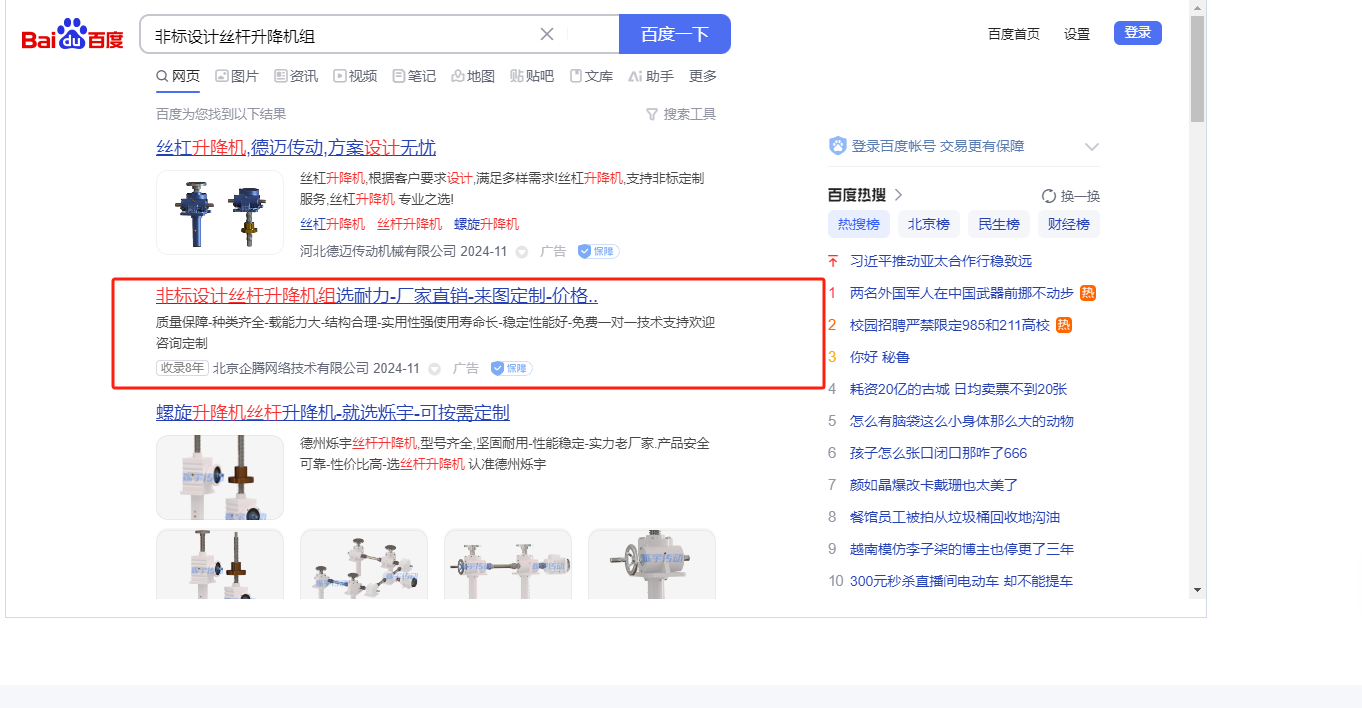This screenshot has width=1362, height=708.
Task: Select the 财经榜 tab
Action: tap(1069, 224)
